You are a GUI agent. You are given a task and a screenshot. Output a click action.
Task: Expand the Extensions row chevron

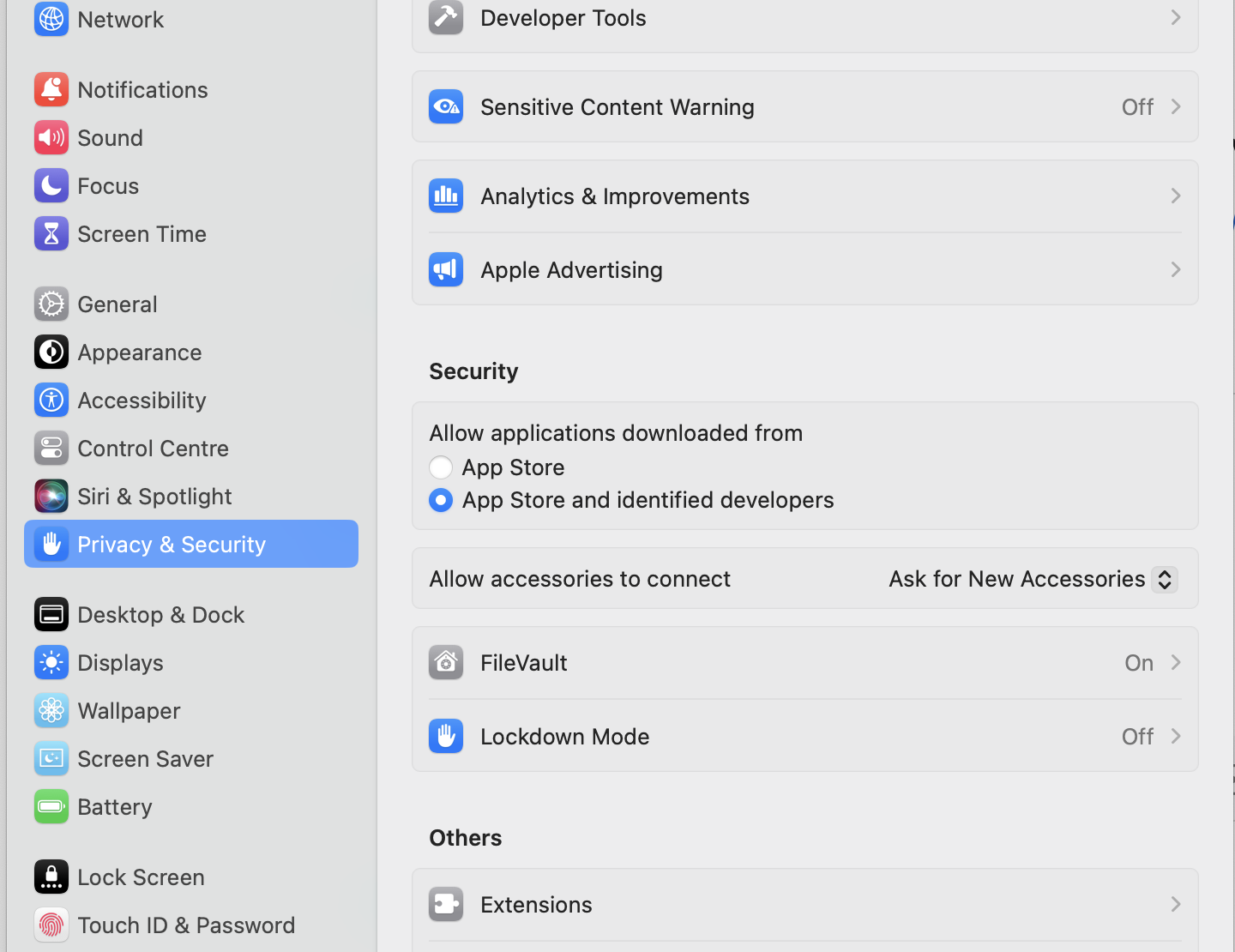[1176, 905]
